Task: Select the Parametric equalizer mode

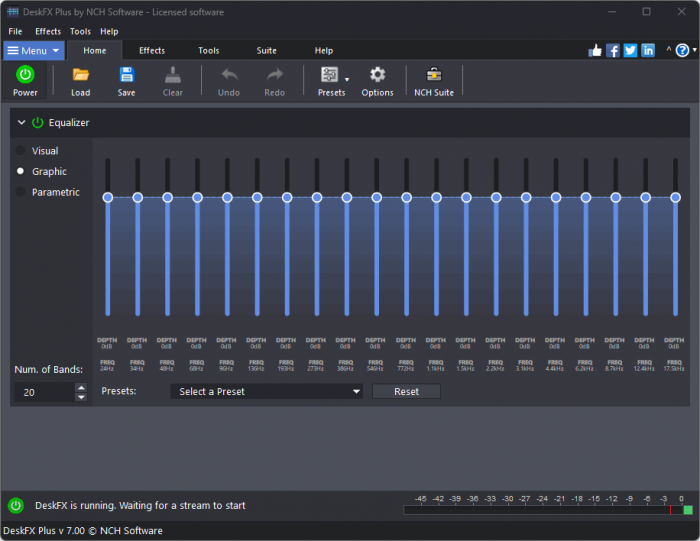Action: click(21, 192)
